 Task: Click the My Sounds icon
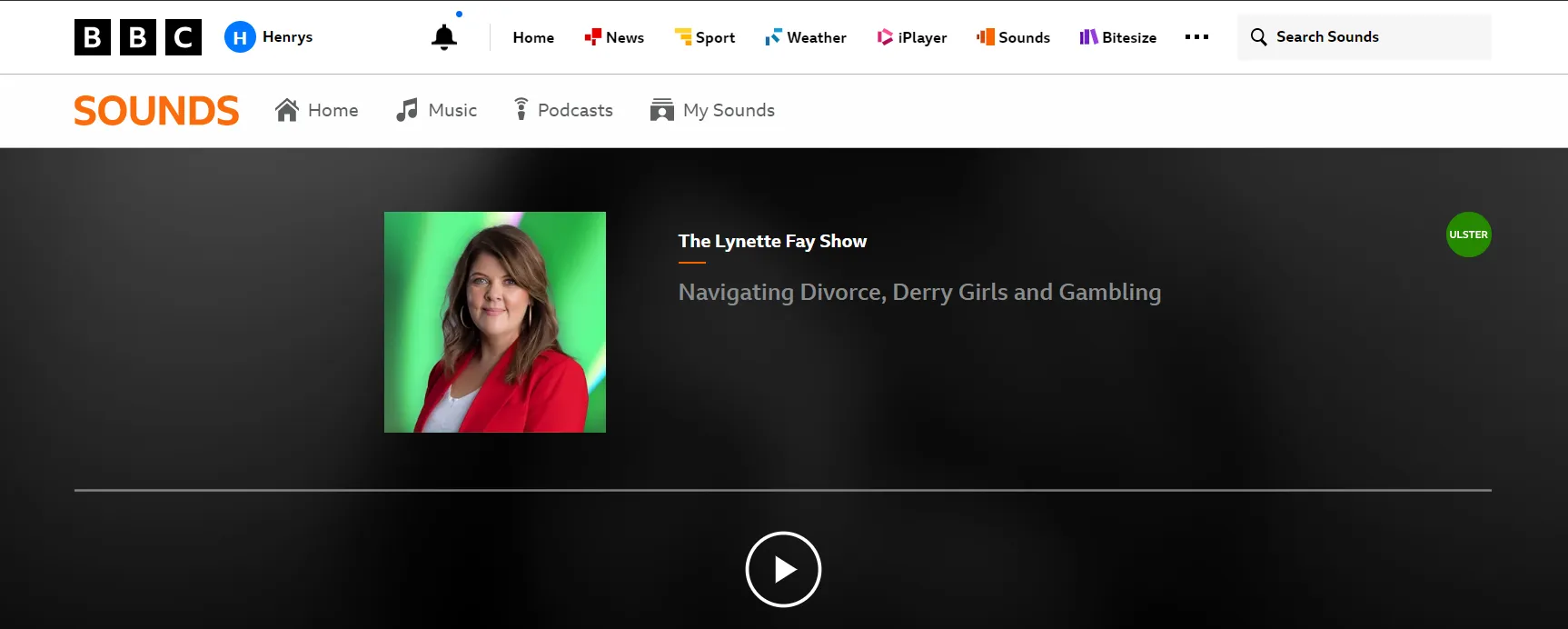(662, 110)
